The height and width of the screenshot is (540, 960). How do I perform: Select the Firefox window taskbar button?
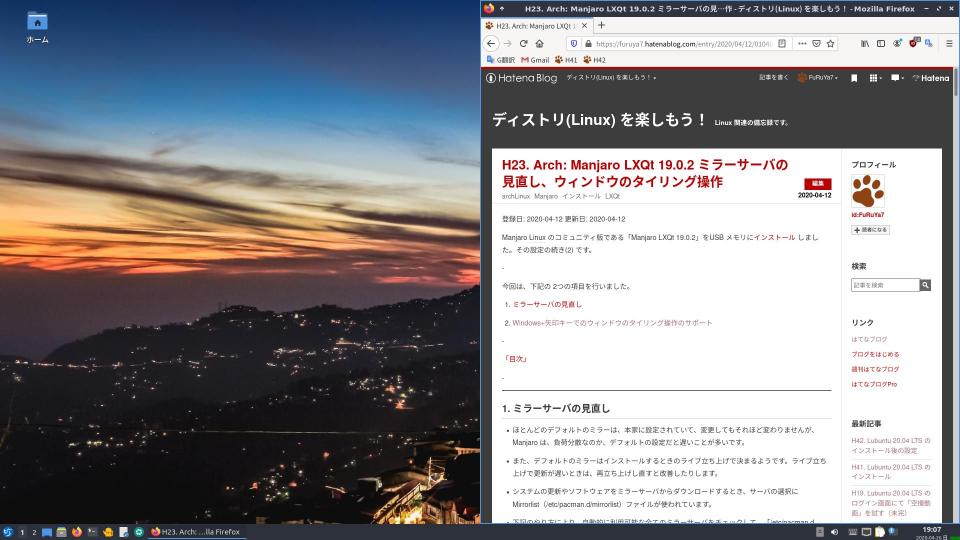pos(197,532)
